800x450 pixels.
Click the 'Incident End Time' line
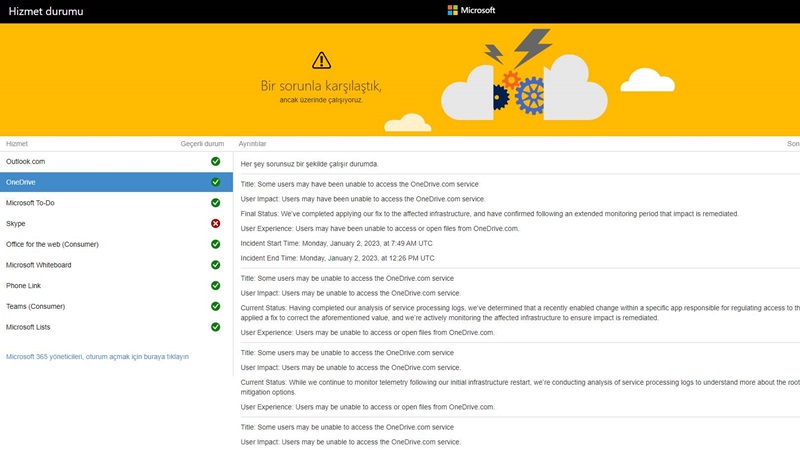tap(337, 258)
